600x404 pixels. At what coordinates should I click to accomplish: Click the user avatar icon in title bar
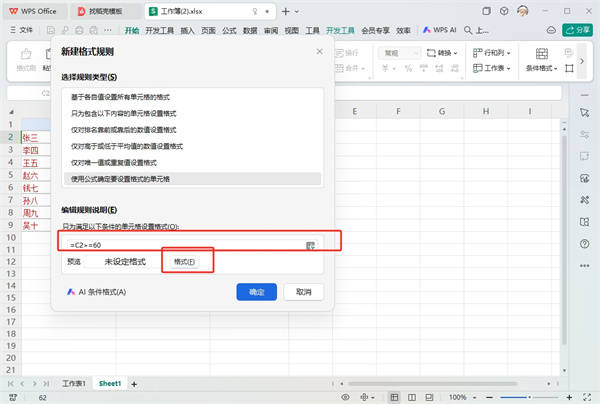click(x=523, y=11)
